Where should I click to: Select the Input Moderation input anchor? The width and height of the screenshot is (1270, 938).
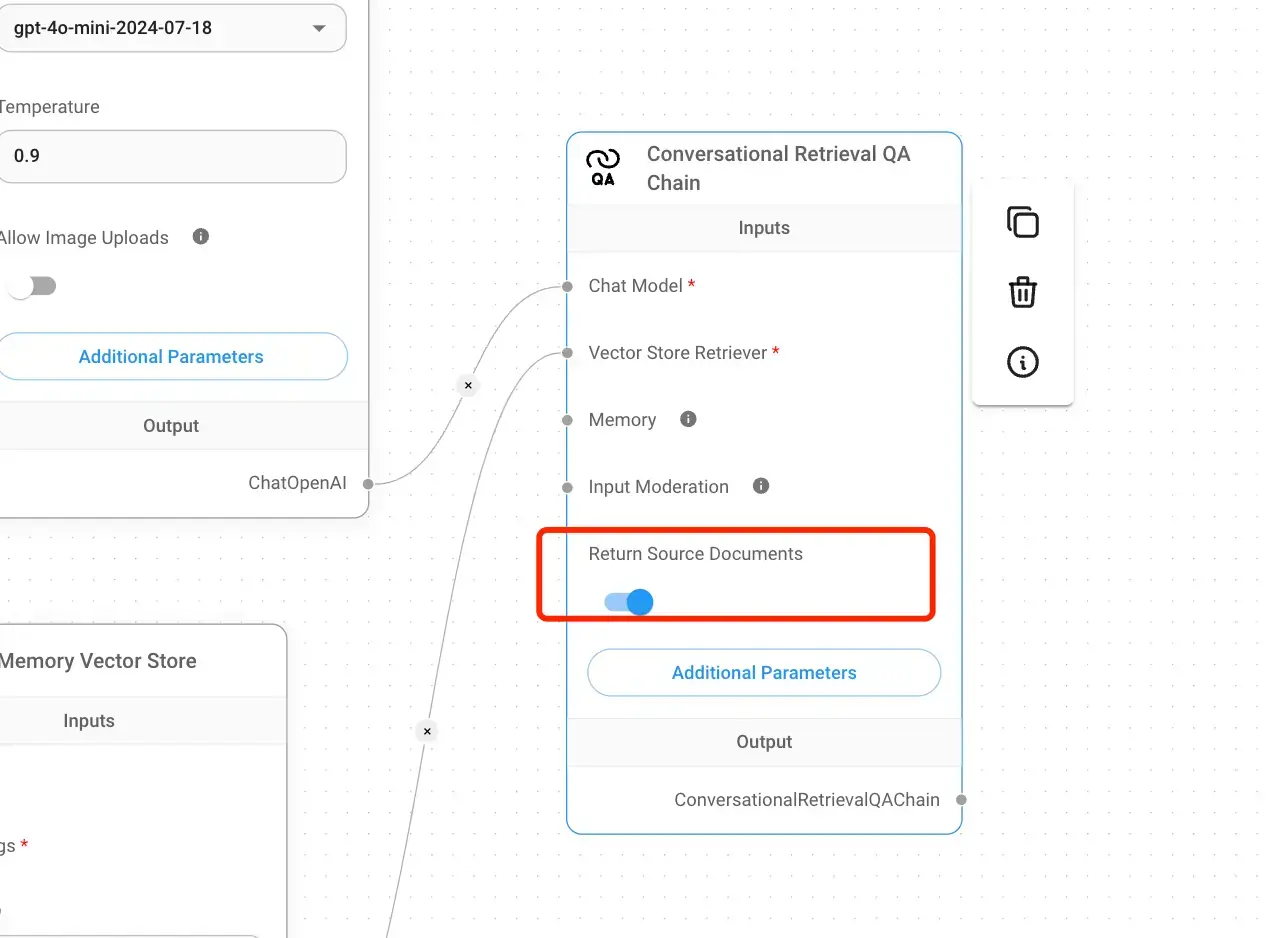(567, 487)
